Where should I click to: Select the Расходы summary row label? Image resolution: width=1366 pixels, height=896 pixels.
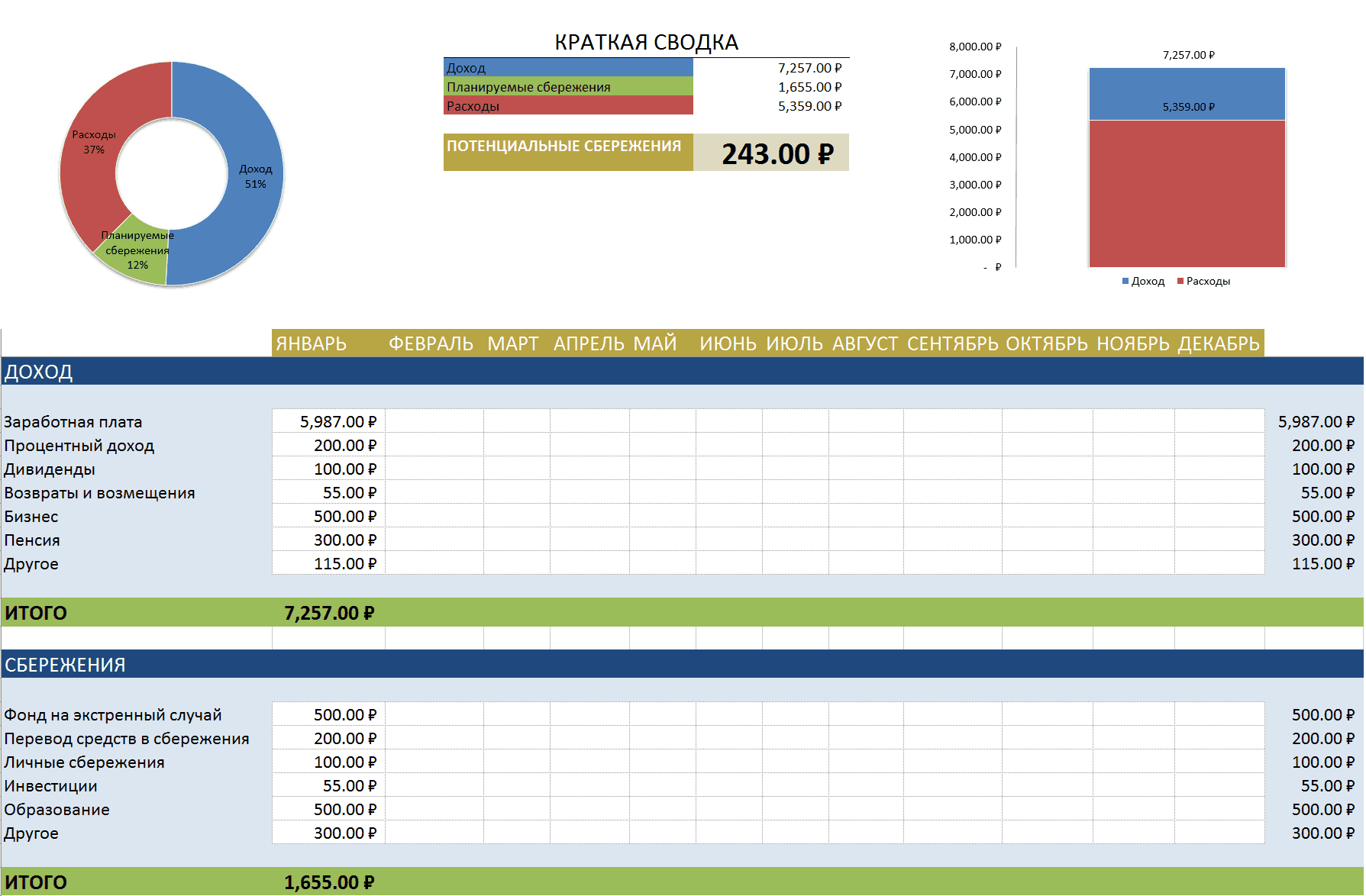coord(568,105)
